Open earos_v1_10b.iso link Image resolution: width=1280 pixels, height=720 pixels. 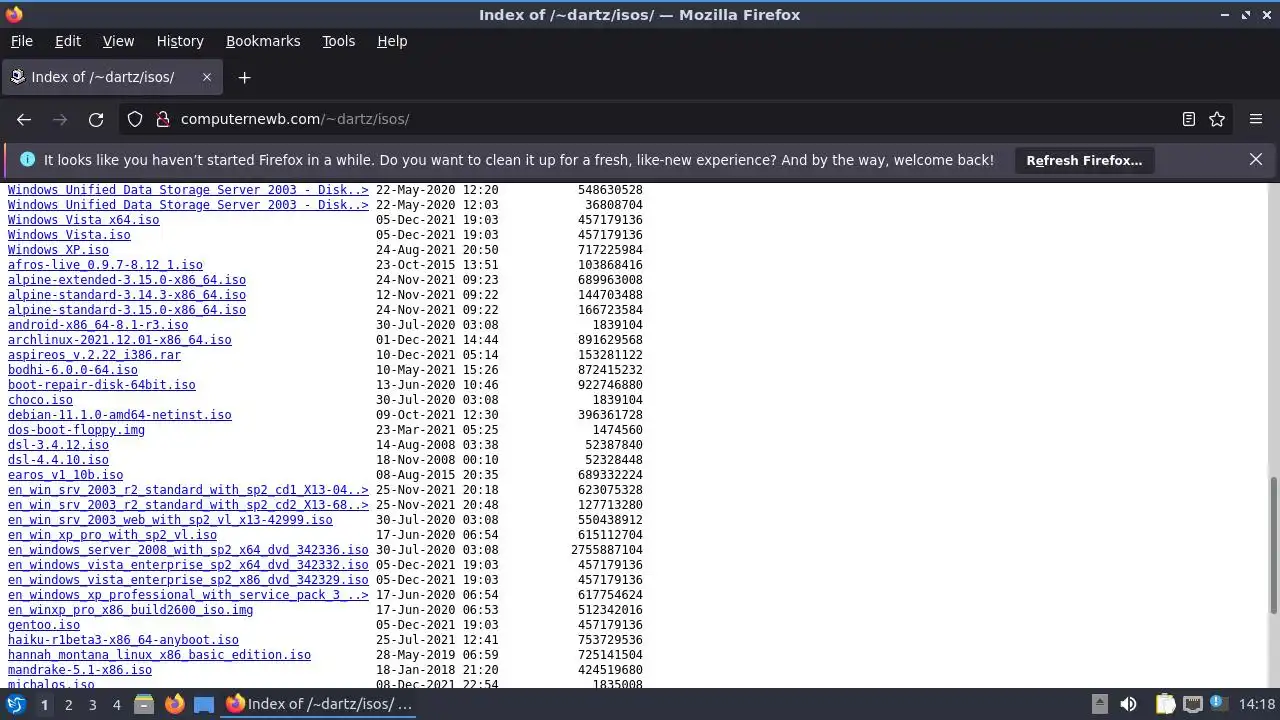tap(65, 475)
